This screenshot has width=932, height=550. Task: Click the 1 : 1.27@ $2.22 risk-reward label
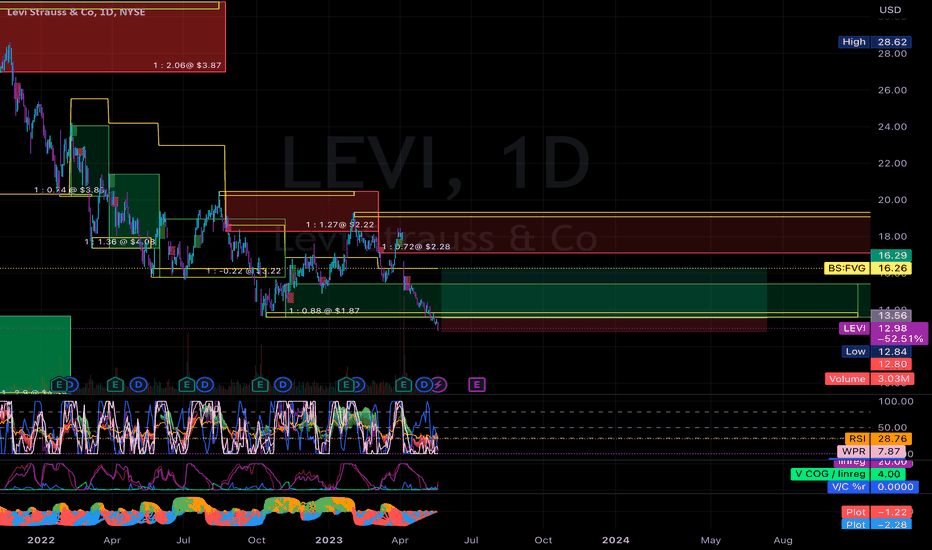tap(341, 225)
